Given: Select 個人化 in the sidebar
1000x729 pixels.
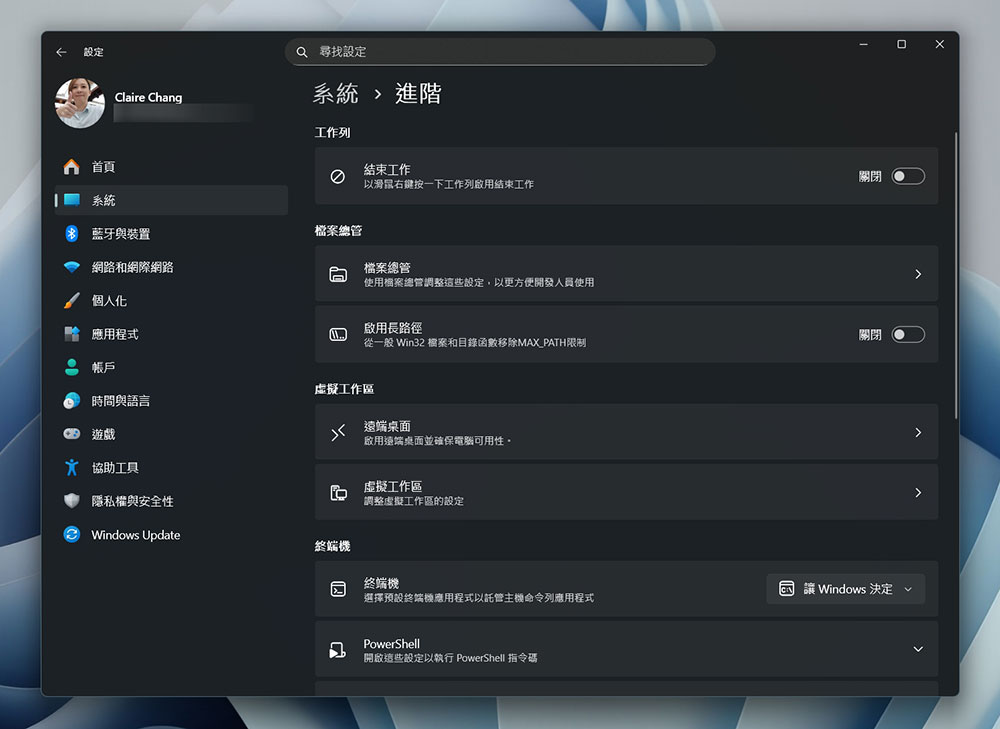Looking at the screenshot, I should tap(171, 300).
